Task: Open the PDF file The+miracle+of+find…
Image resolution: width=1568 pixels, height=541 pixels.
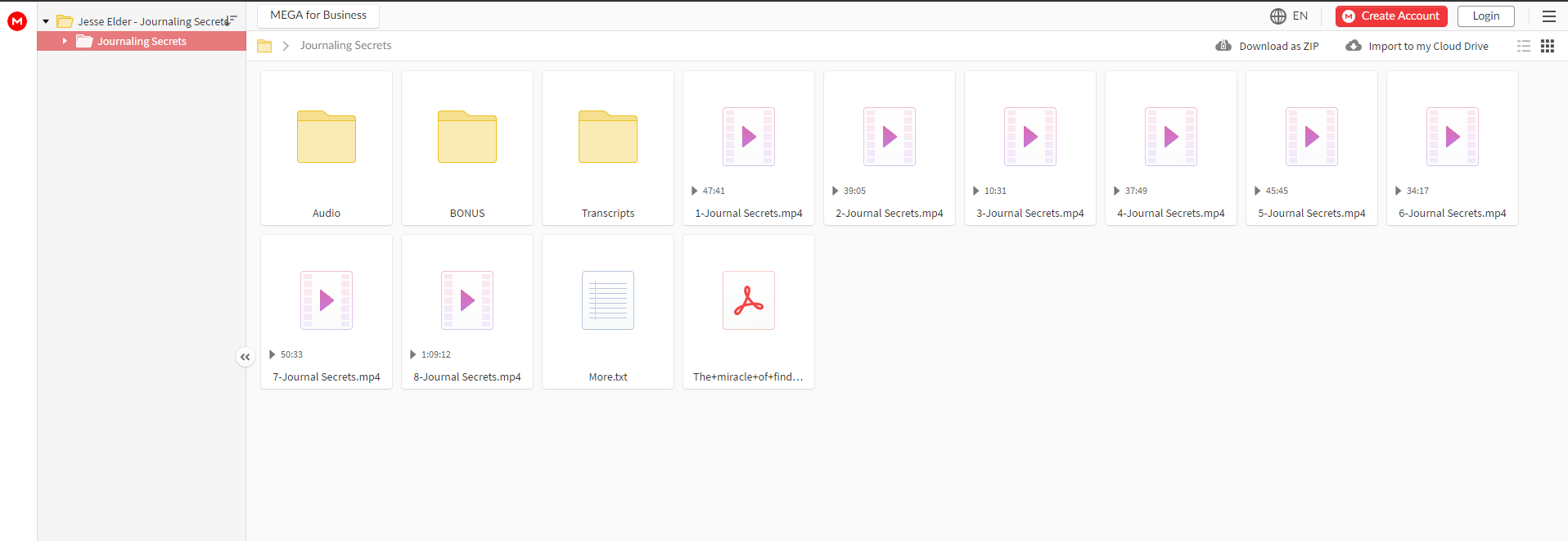Action: 749,312
